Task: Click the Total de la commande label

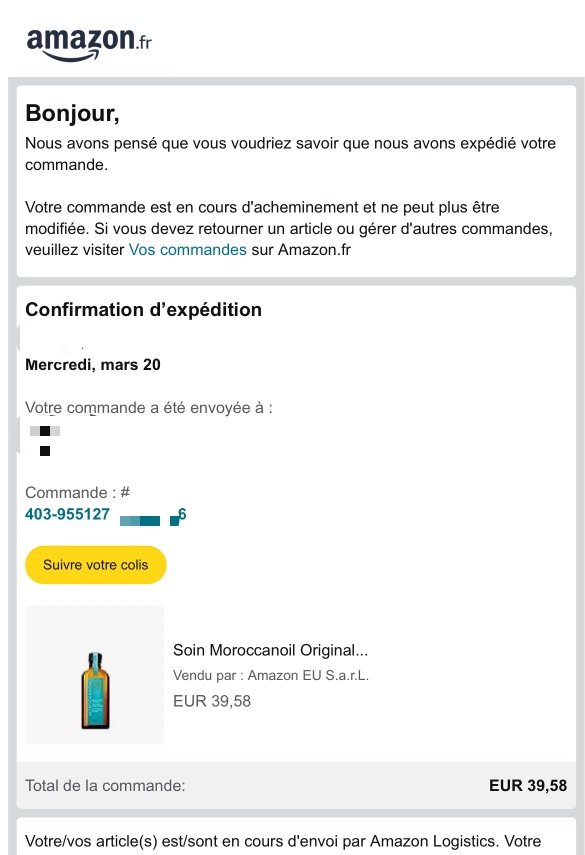Action: point(105,785)
